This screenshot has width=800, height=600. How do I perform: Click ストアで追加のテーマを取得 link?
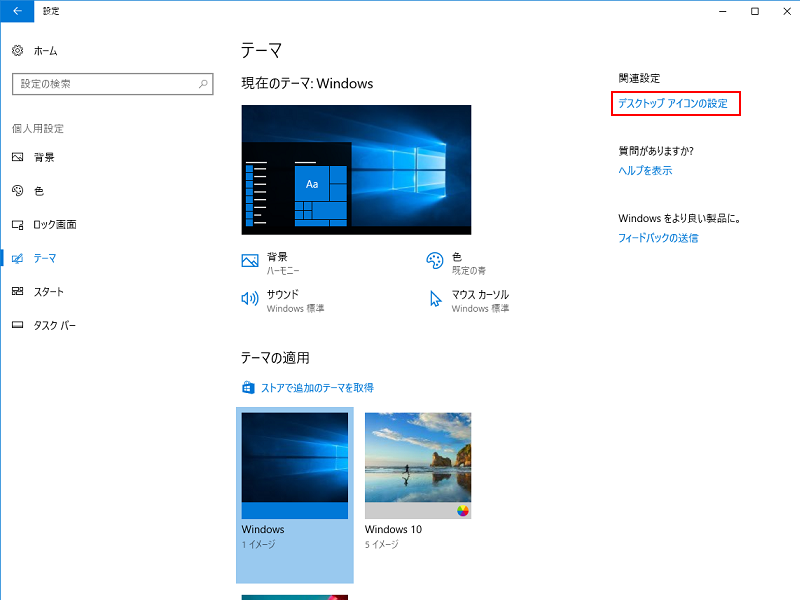point(317,388)
